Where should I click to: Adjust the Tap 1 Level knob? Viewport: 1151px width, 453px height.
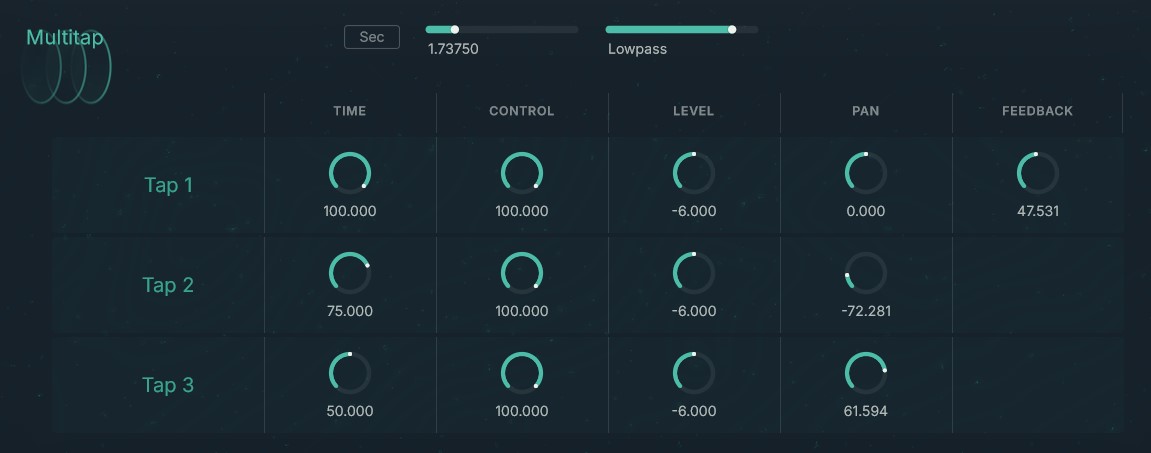tap(694, 173)
